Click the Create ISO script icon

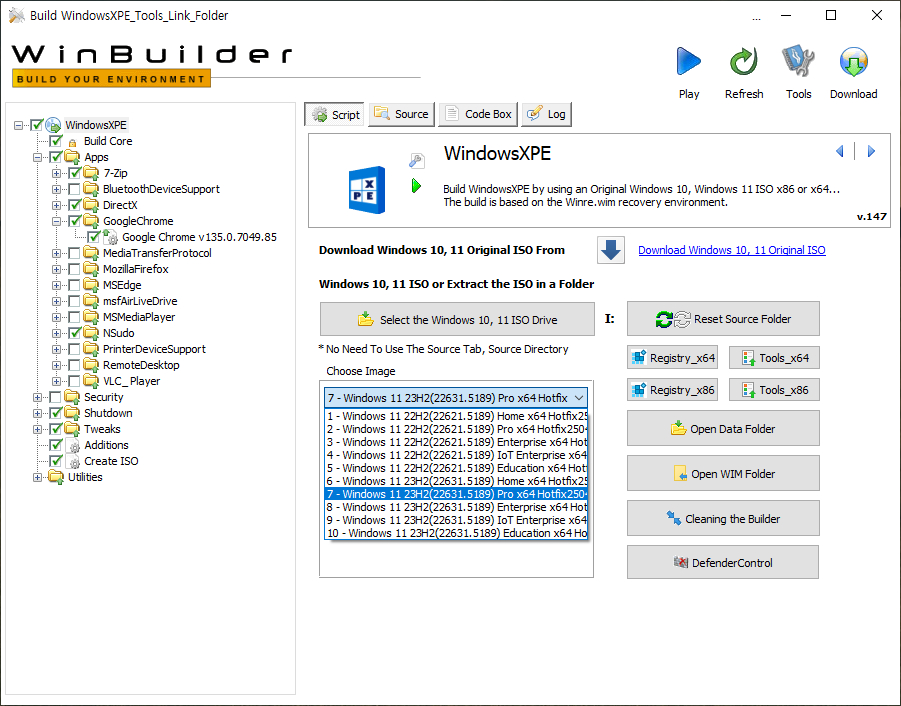point(74,461)
